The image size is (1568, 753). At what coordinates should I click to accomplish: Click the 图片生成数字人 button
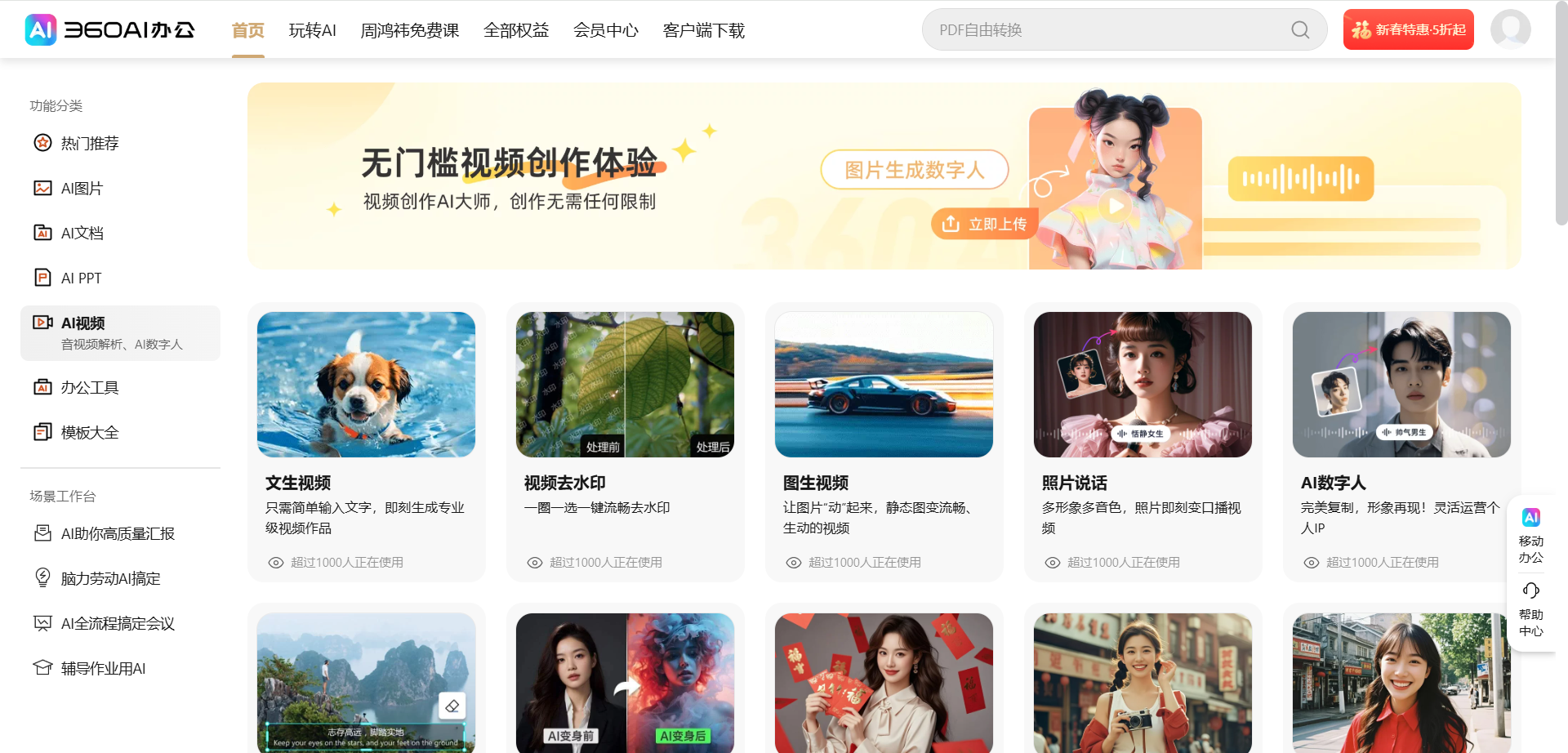pyautogui.click(x=914, y=169)
